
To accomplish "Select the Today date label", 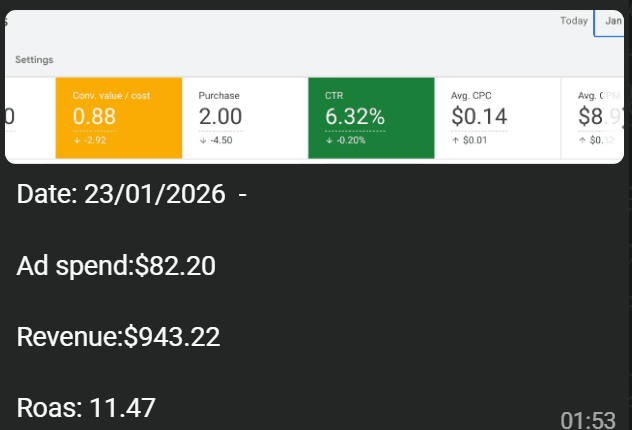I will coord(574,21).
